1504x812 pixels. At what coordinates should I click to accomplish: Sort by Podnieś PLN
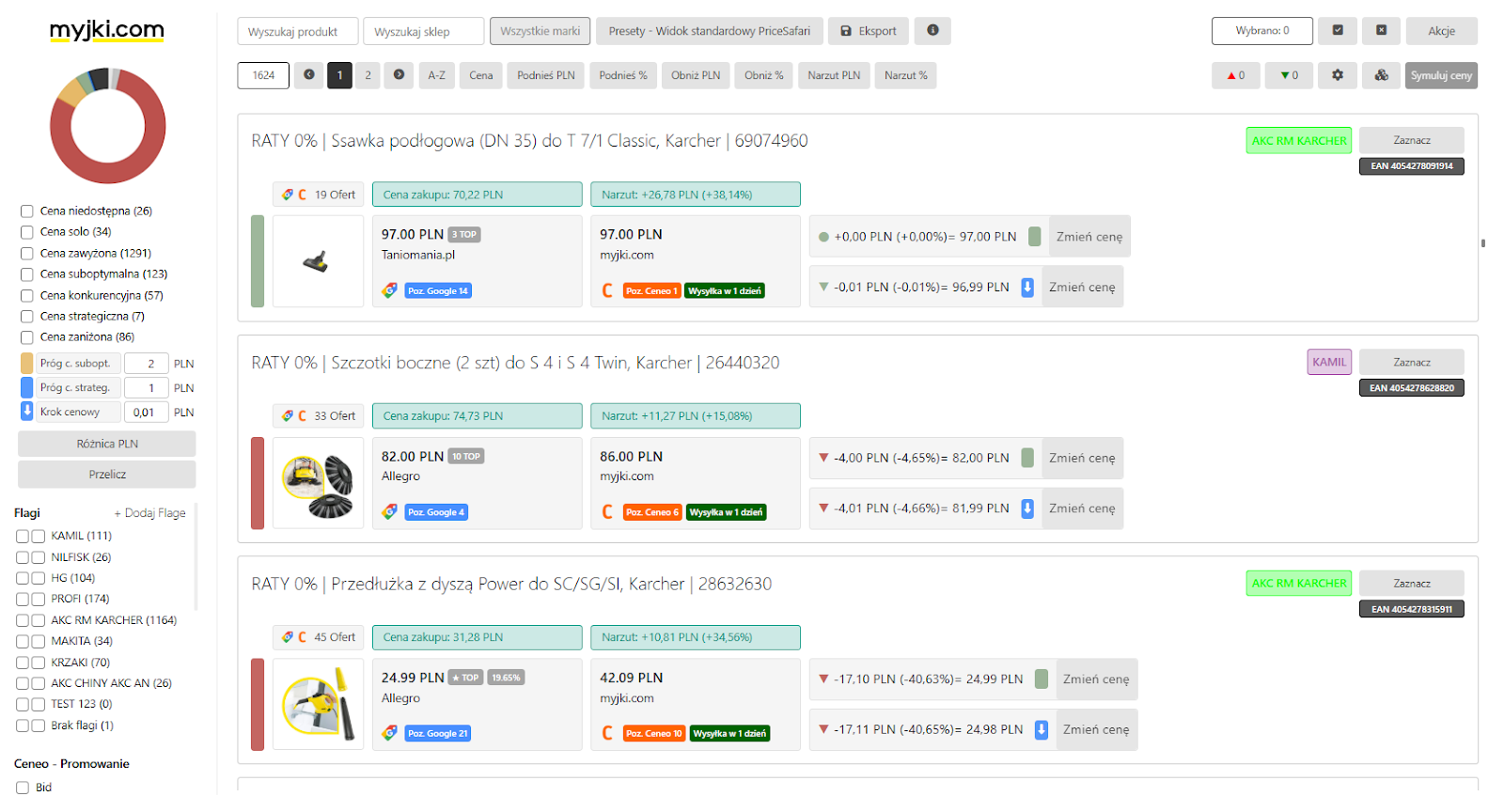point(546,75)
